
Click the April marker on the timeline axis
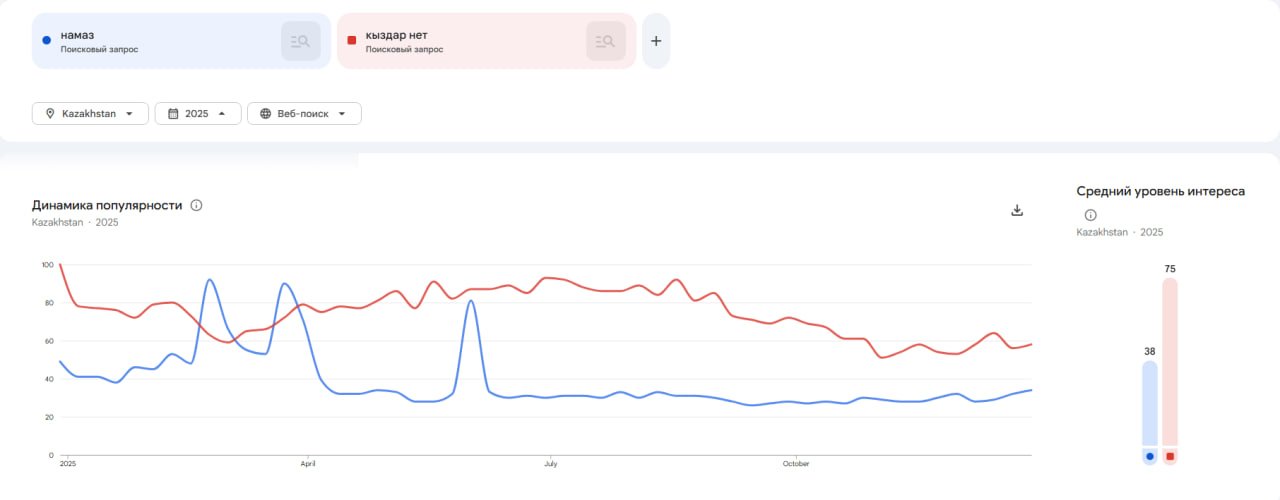308,464
